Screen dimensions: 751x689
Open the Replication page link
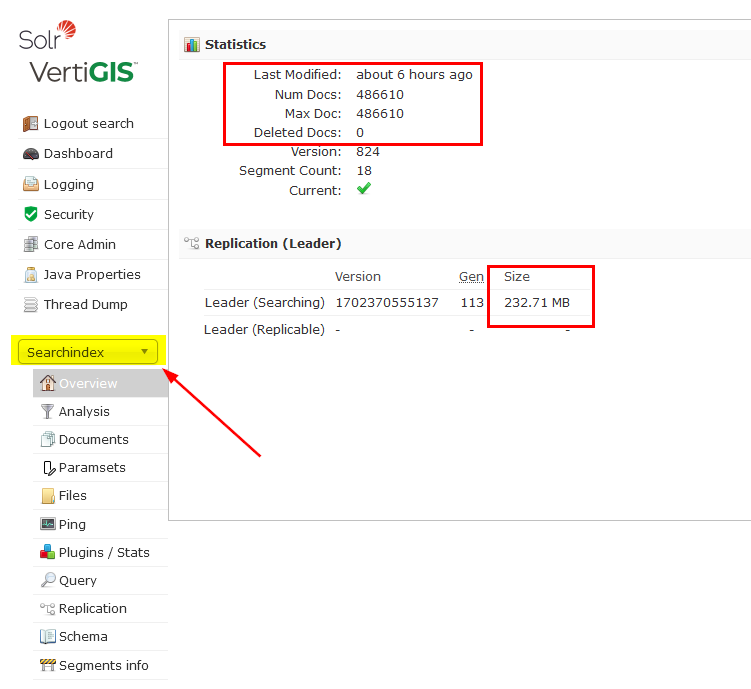pos(92,609)
